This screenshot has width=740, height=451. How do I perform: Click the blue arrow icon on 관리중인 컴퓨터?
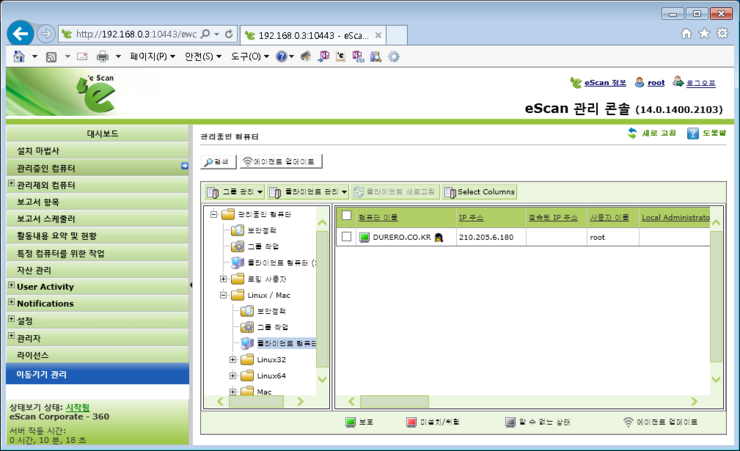pyautogui.click(x=185, y=166)
